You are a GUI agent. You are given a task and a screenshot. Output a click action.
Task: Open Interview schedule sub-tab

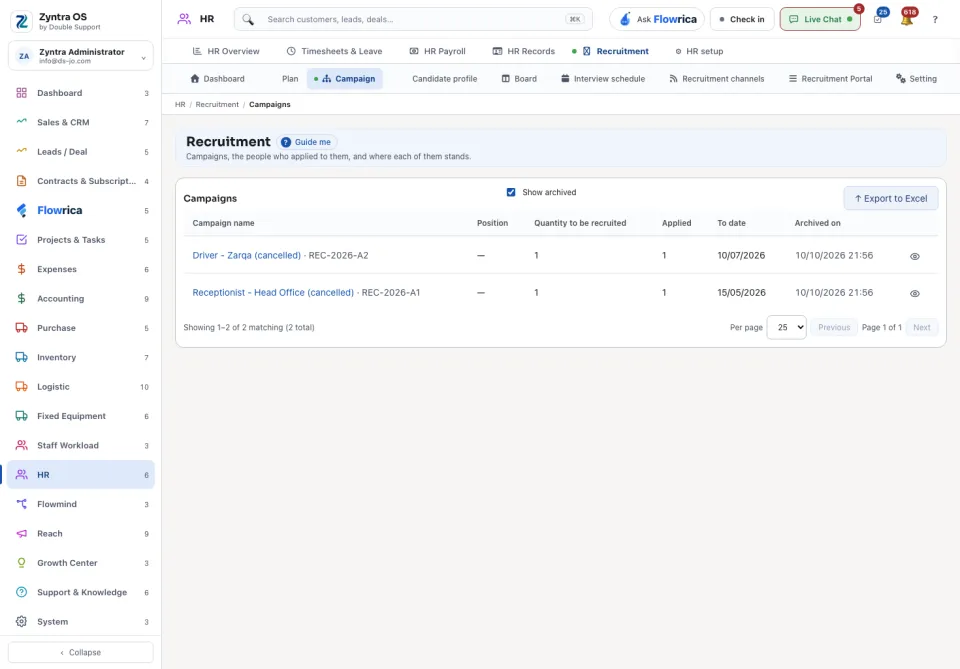coord(603,79)
